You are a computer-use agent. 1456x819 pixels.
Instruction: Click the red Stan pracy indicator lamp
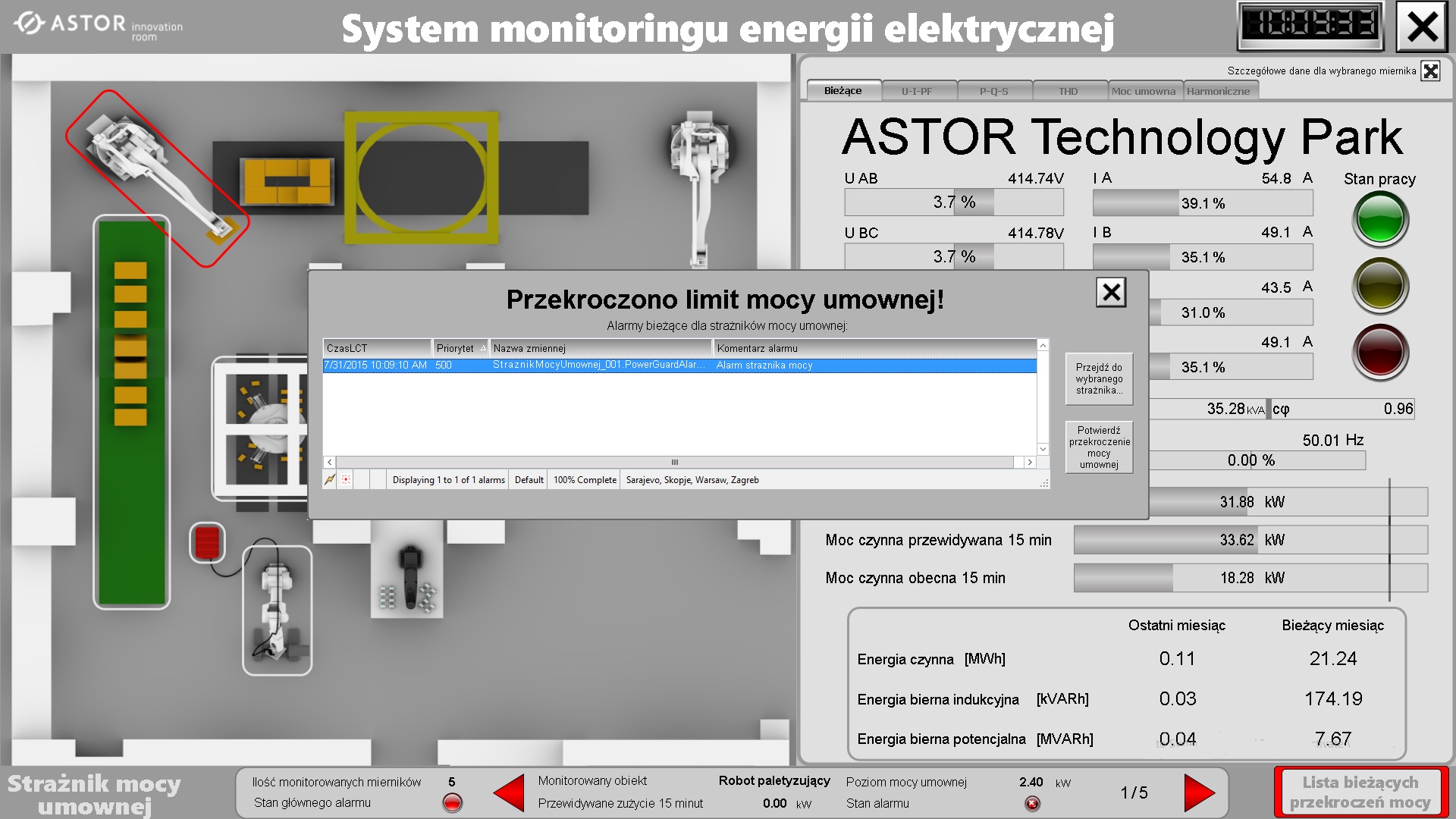1381,350
